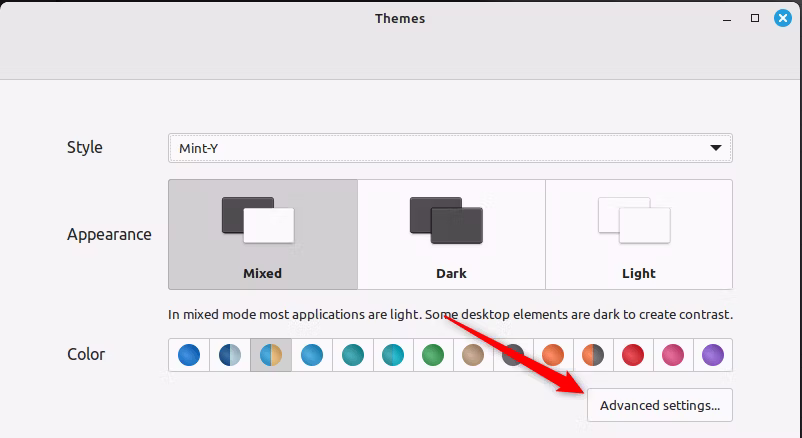
Task: Choose the green color swatch
Action: pos(433,355)
